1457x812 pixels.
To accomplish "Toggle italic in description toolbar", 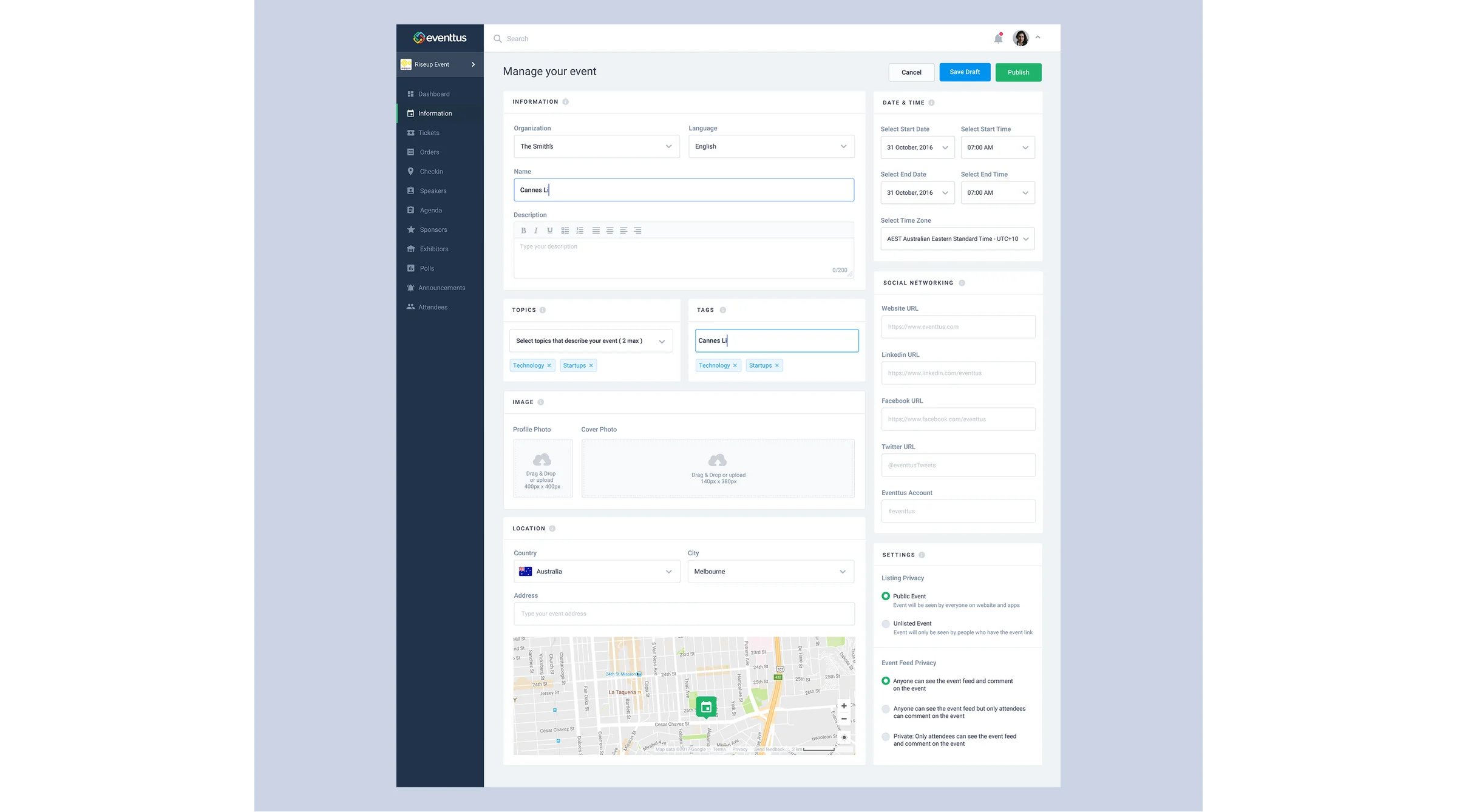I will pos(536,231).
